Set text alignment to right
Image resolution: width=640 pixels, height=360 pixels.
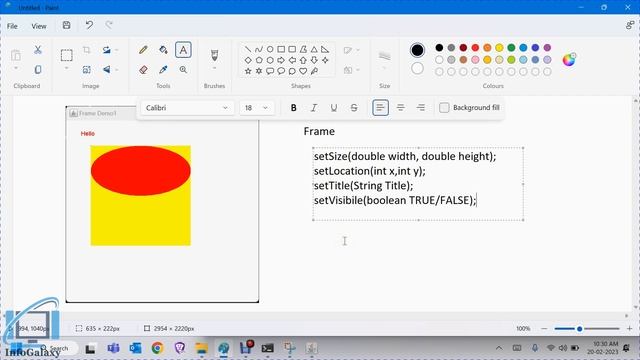[420, 108]
